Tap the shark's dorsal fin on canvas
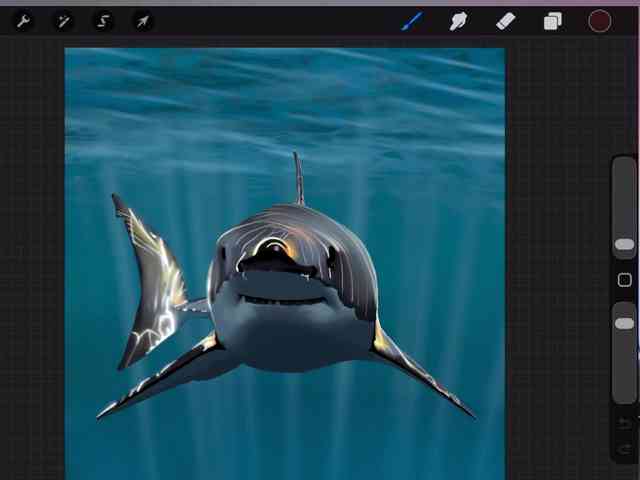The image size is (640, 480). 298,180
